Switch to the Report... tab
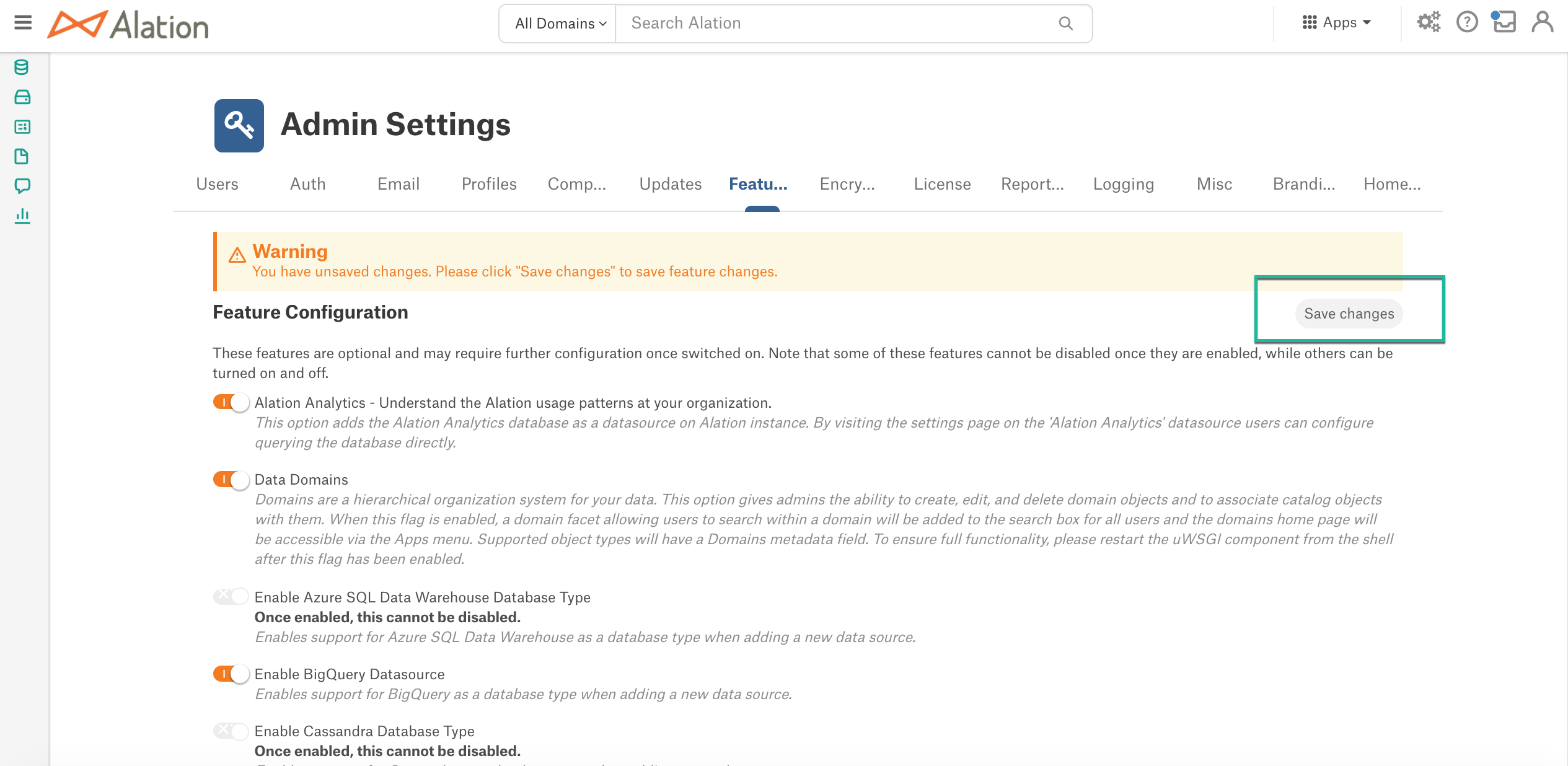1568x766 pixels. click(x=1033, y=184)
